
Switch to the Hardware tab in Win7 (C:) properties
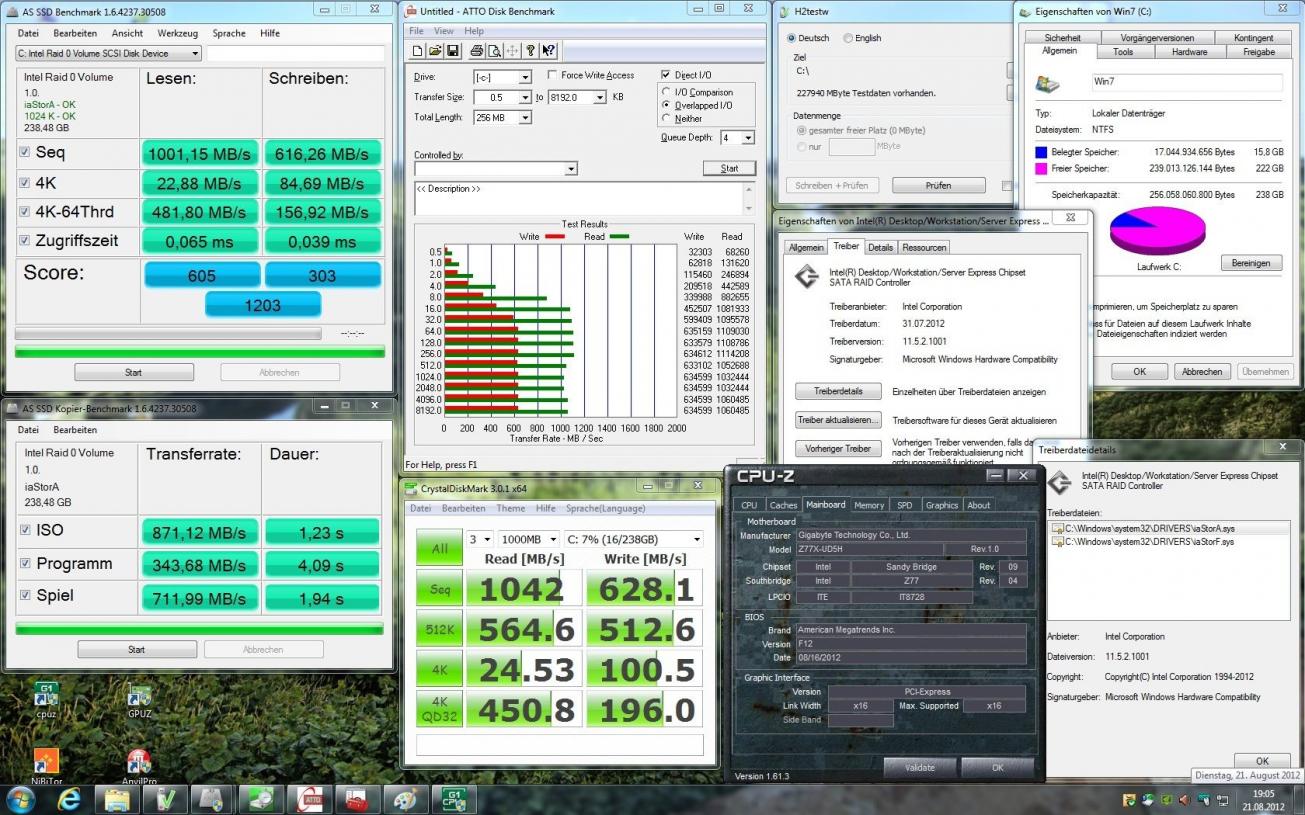[x=1189, y=51]
